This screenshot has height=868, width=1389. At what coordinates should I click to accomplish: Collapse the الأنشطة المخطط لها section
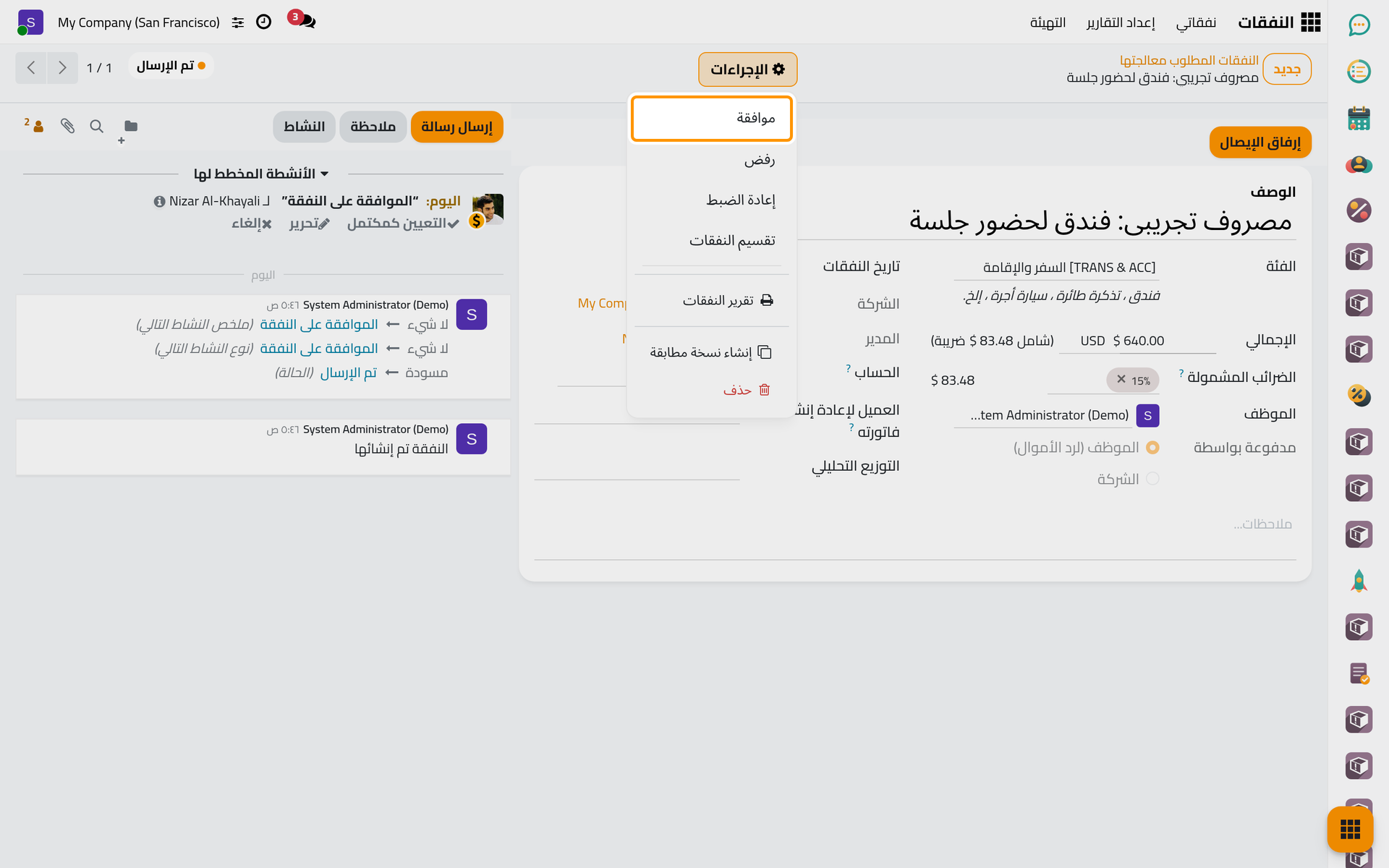[261, 174]
